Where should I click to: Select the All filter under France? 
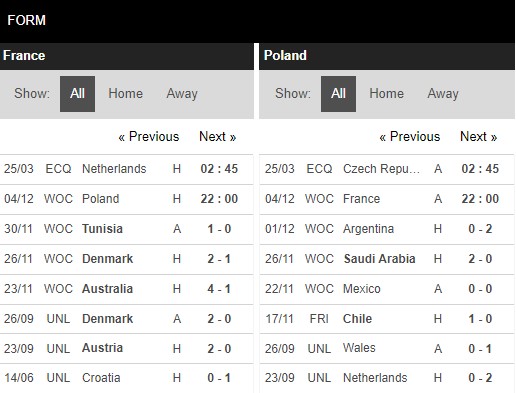tap(77, 94)
